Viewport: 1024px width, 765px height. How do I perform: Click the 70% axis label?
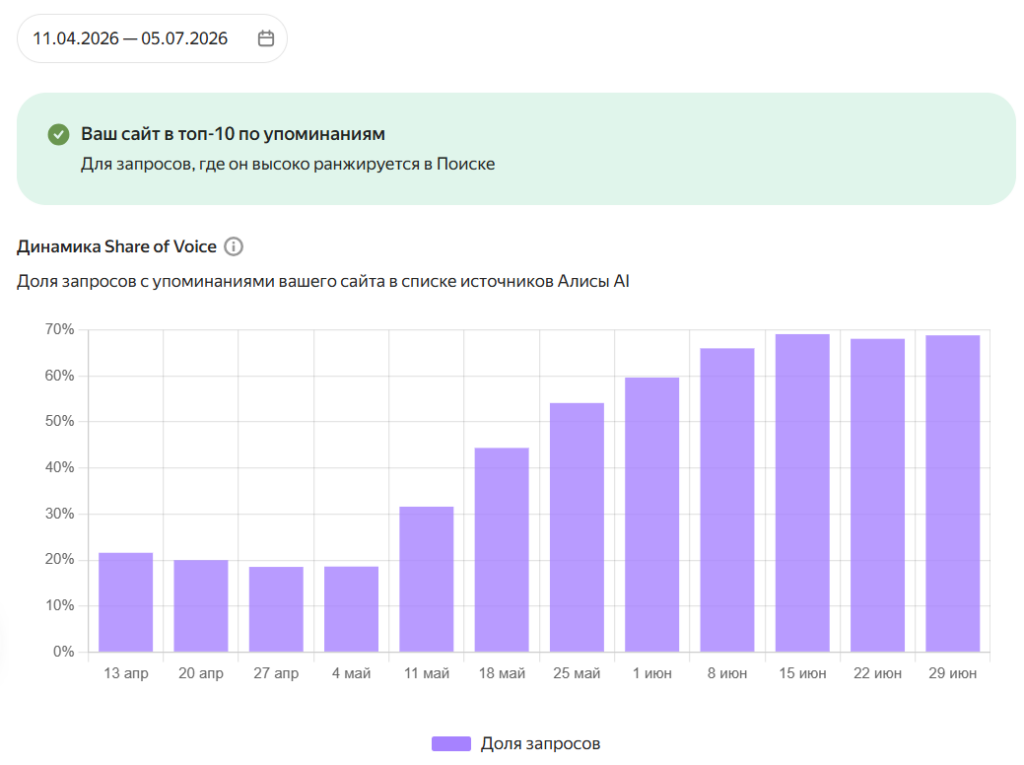(x=59, y=329)
